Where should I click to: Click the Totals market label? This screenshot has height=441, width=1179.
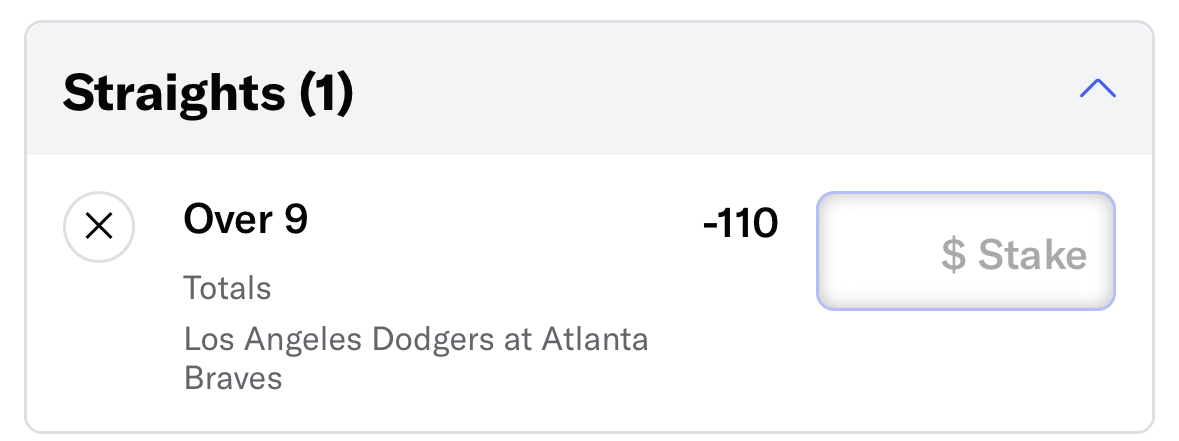[227, 288]
